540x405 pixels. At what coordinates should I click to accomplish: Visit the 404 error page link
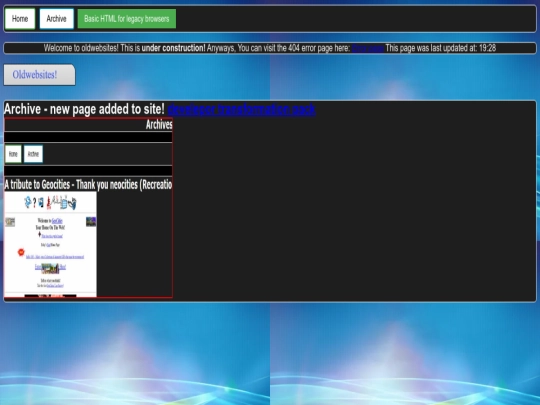[x=368, y=48]
